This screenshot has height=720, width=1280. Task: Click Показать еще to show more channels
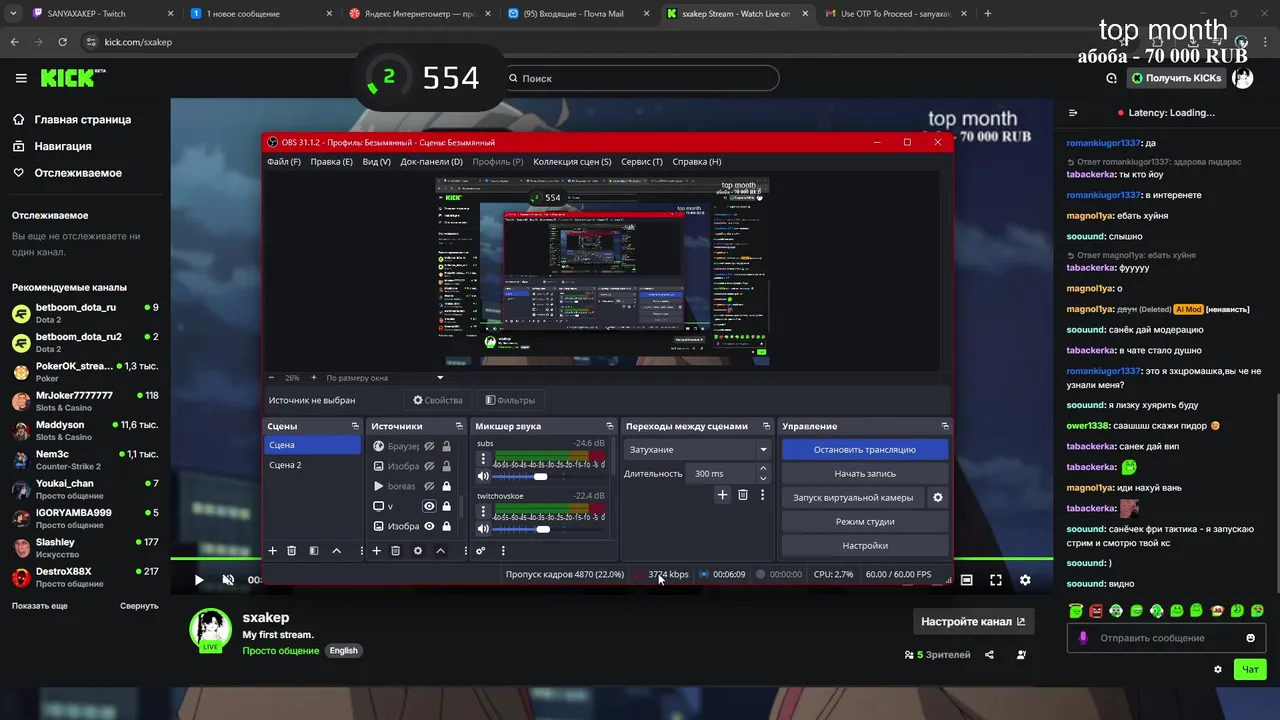point(40,606)
